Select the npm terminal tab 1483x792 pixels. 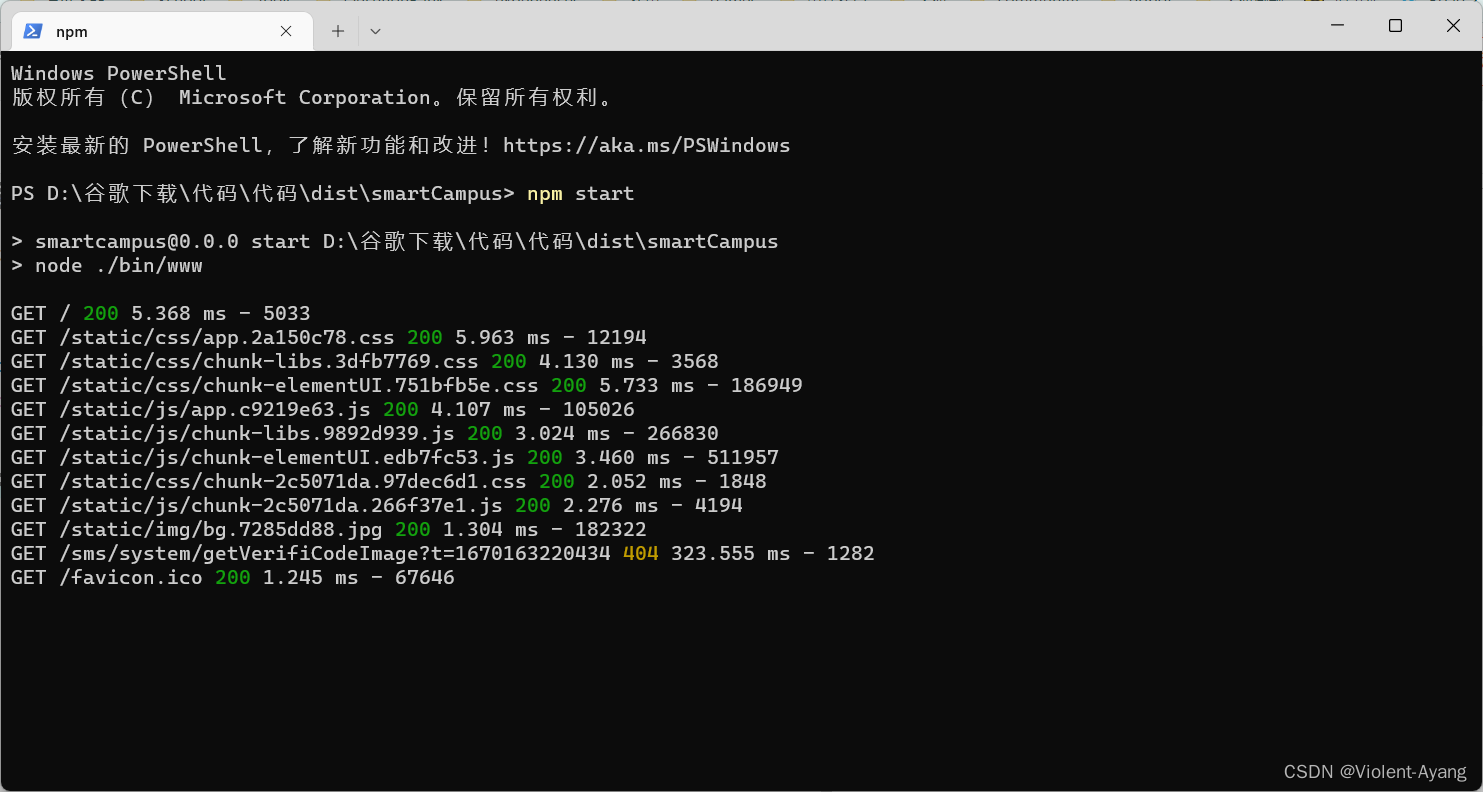click(162, 31)
